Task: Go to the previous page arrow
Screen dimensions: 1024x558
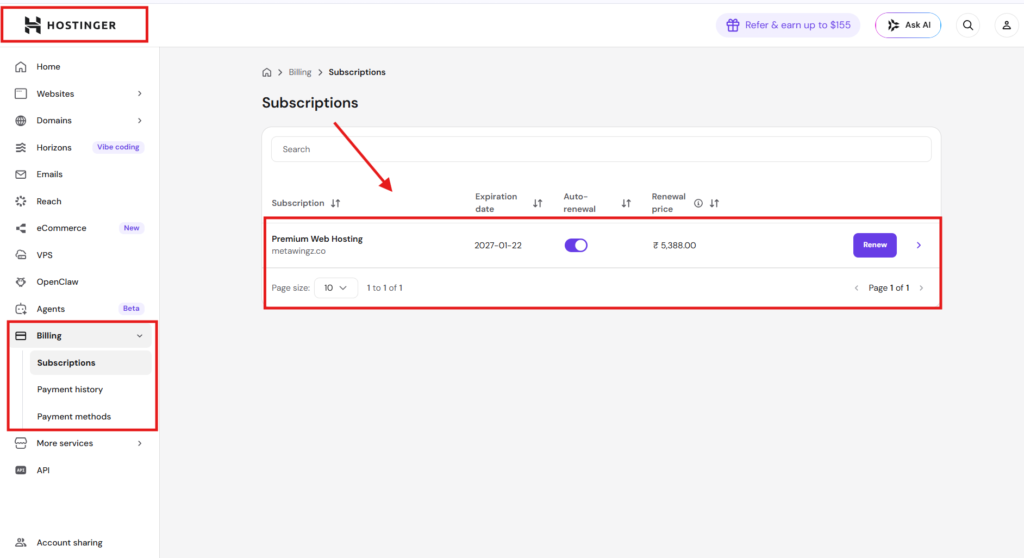Action: [856, 288]
